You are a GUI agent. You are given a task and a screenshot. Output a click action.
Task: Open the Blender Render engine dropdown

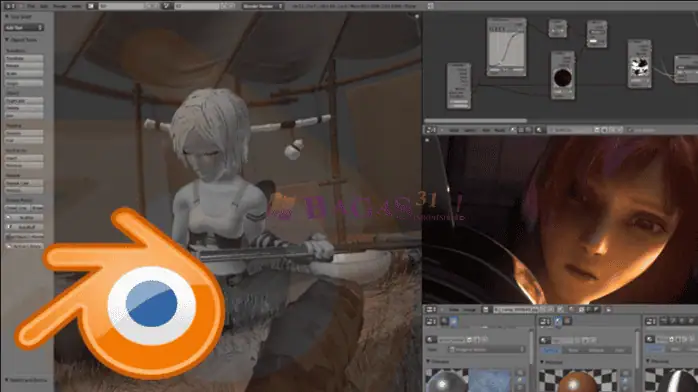263,6
